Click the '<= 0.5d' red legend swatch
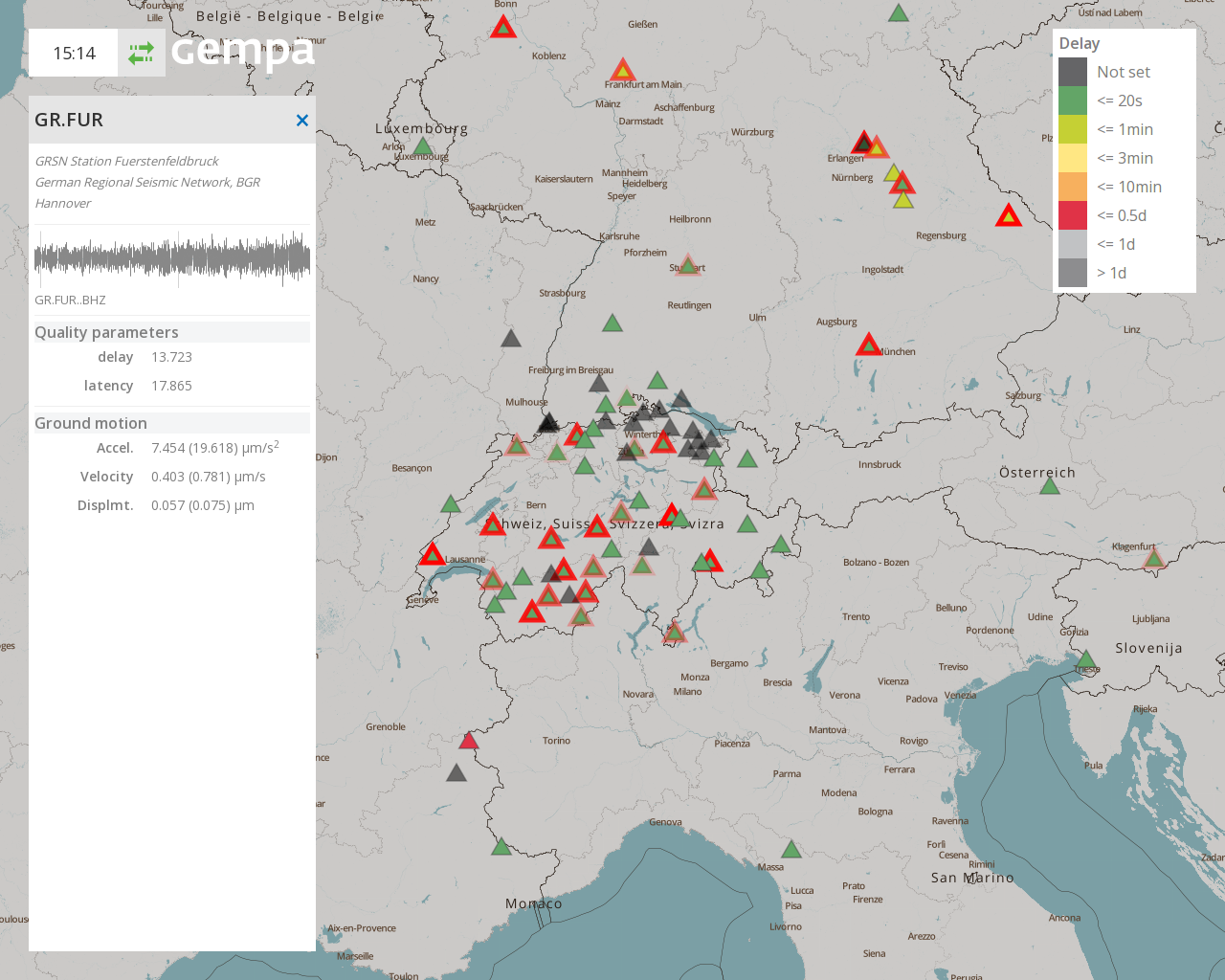The image size is (1225, 980). click(1073, 215)
